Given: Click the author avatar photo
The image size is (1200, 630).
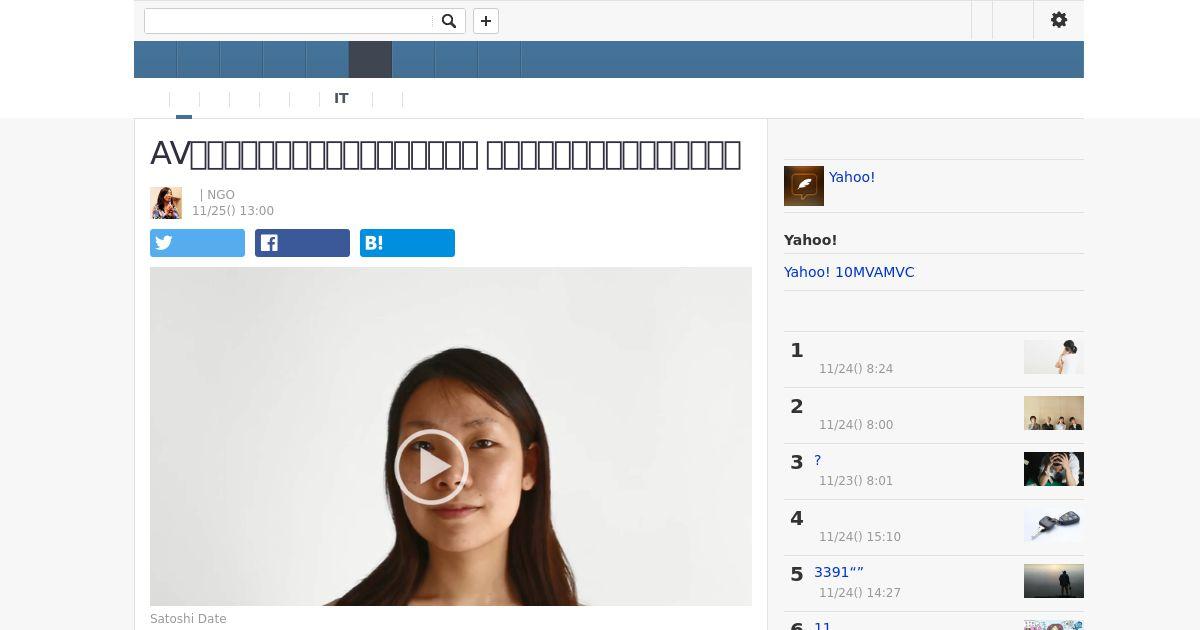Looking at the screenshot, I should click(166, 203).
